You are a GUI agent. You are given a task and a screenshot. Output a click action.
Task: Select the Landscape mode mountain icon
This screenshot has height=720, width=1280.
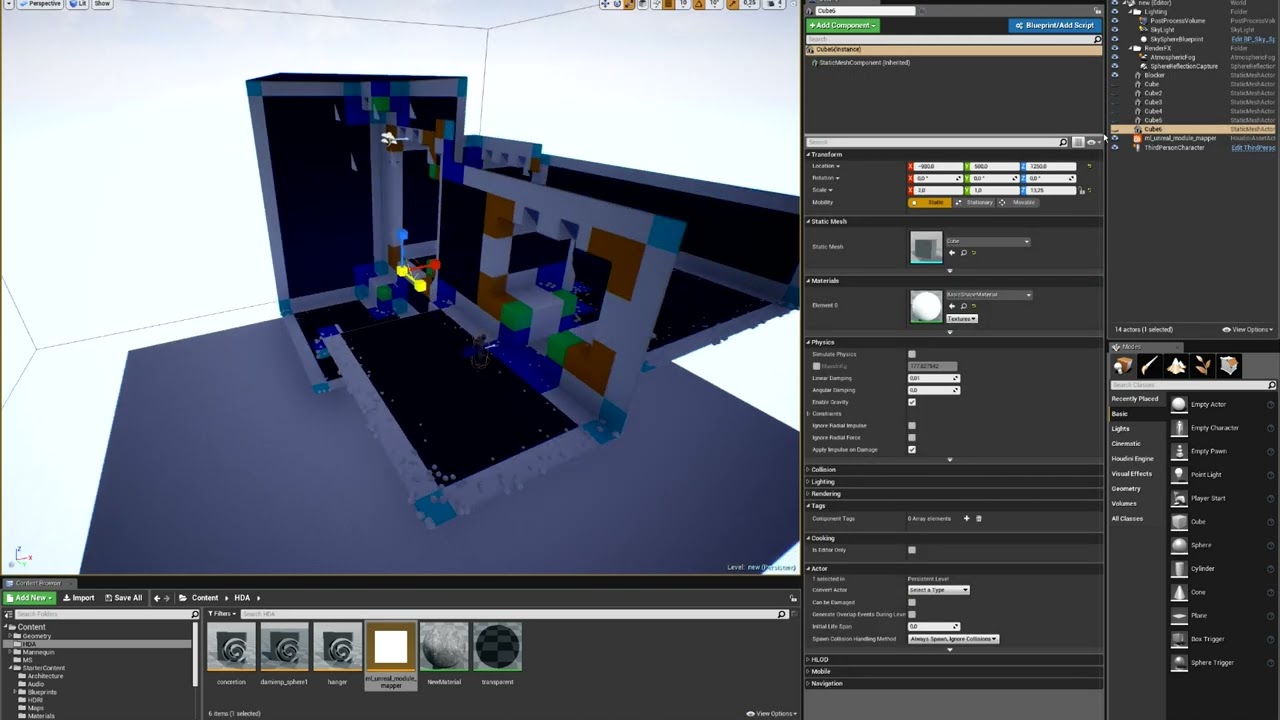(x=1176, y=367)
